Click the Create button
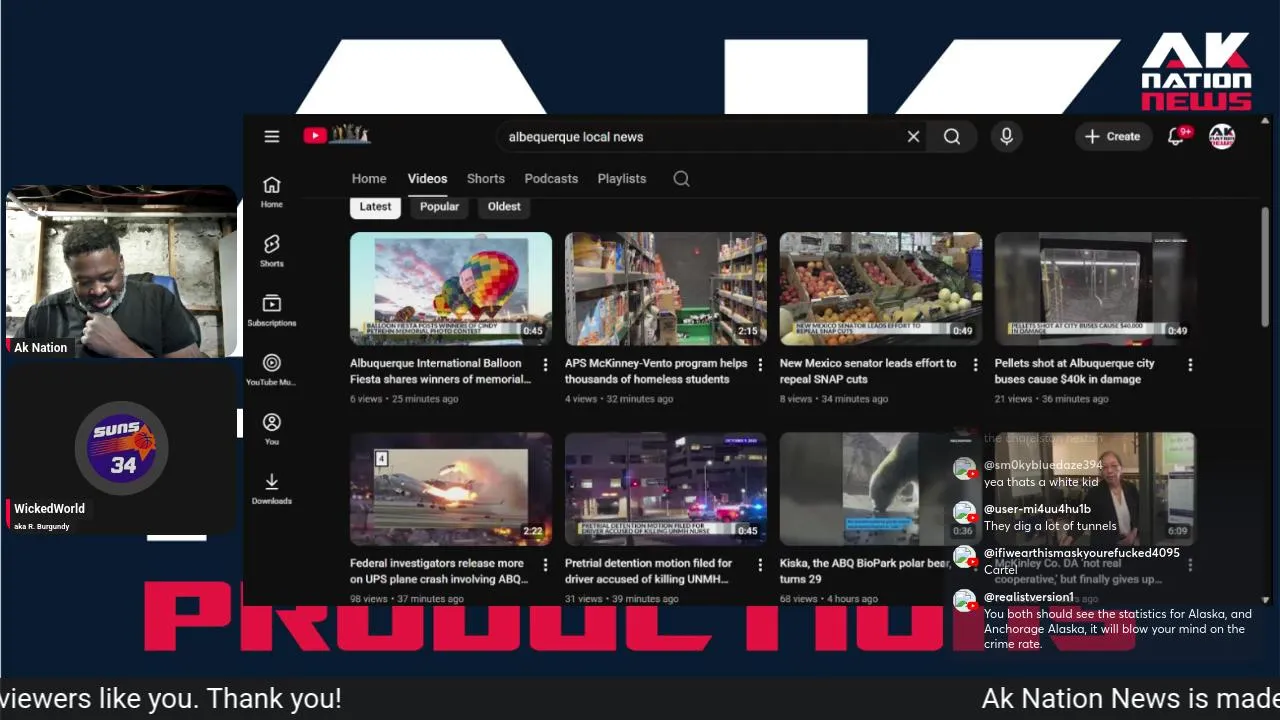This screenshot has width=1280, height=720. [x=1113, y=137]
